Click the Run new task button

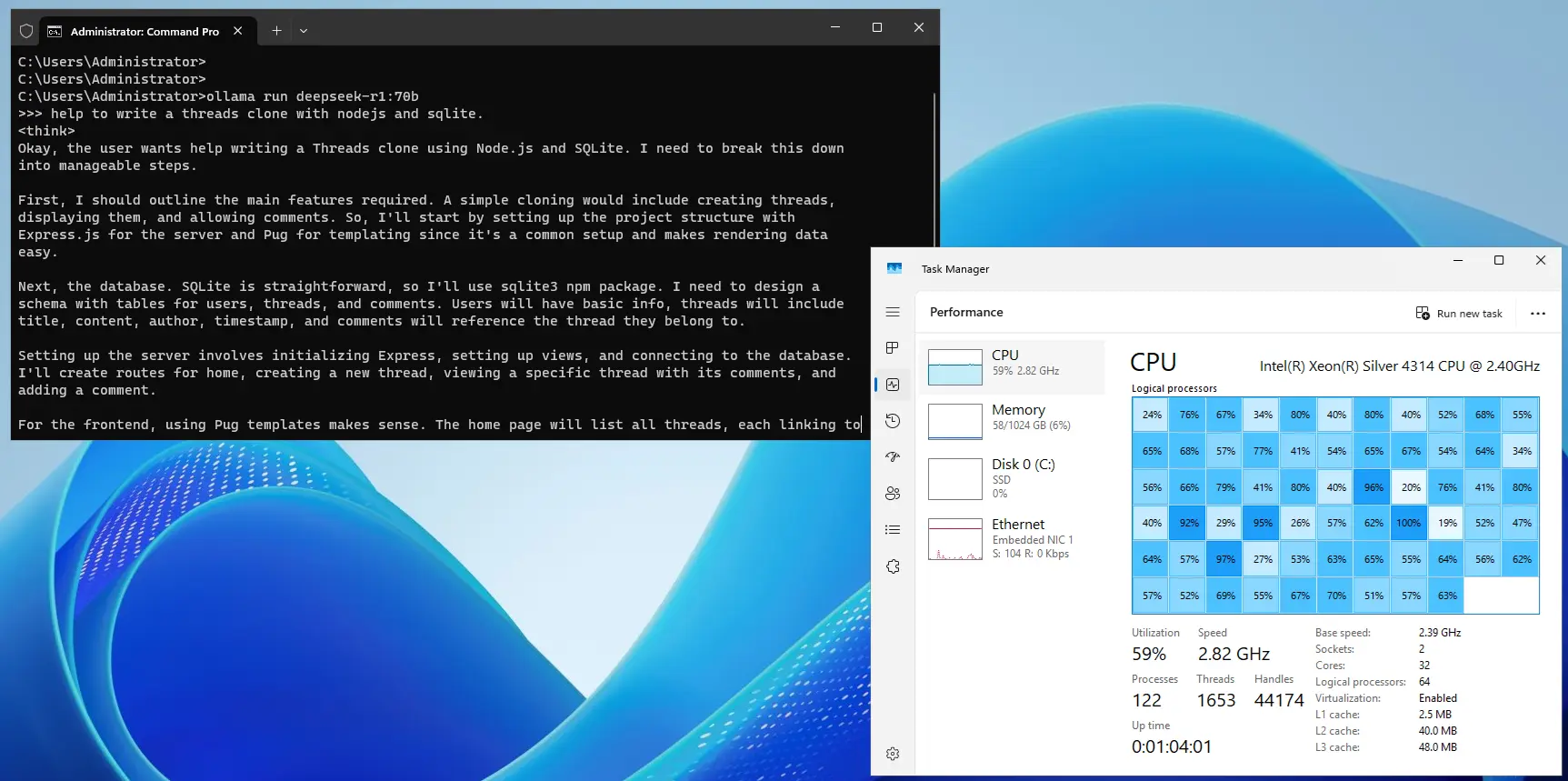[1459, 314]
